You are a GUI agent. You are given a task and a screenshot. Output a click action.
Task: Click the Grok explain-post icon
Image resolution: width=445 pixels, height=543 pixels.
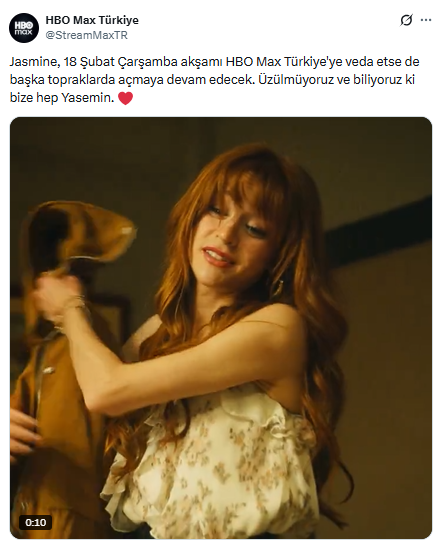pyautogui.click(x=406, y=20)
